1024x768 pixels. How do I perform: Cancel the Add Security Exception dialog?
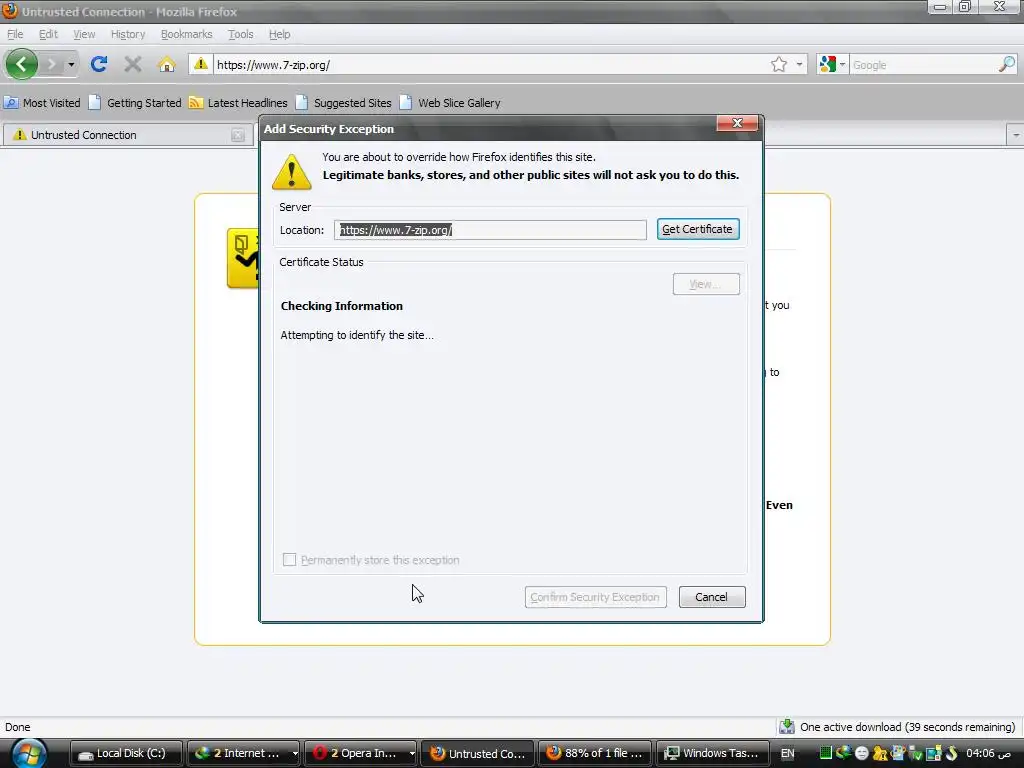pyautogui.click(x=712, y=597)
